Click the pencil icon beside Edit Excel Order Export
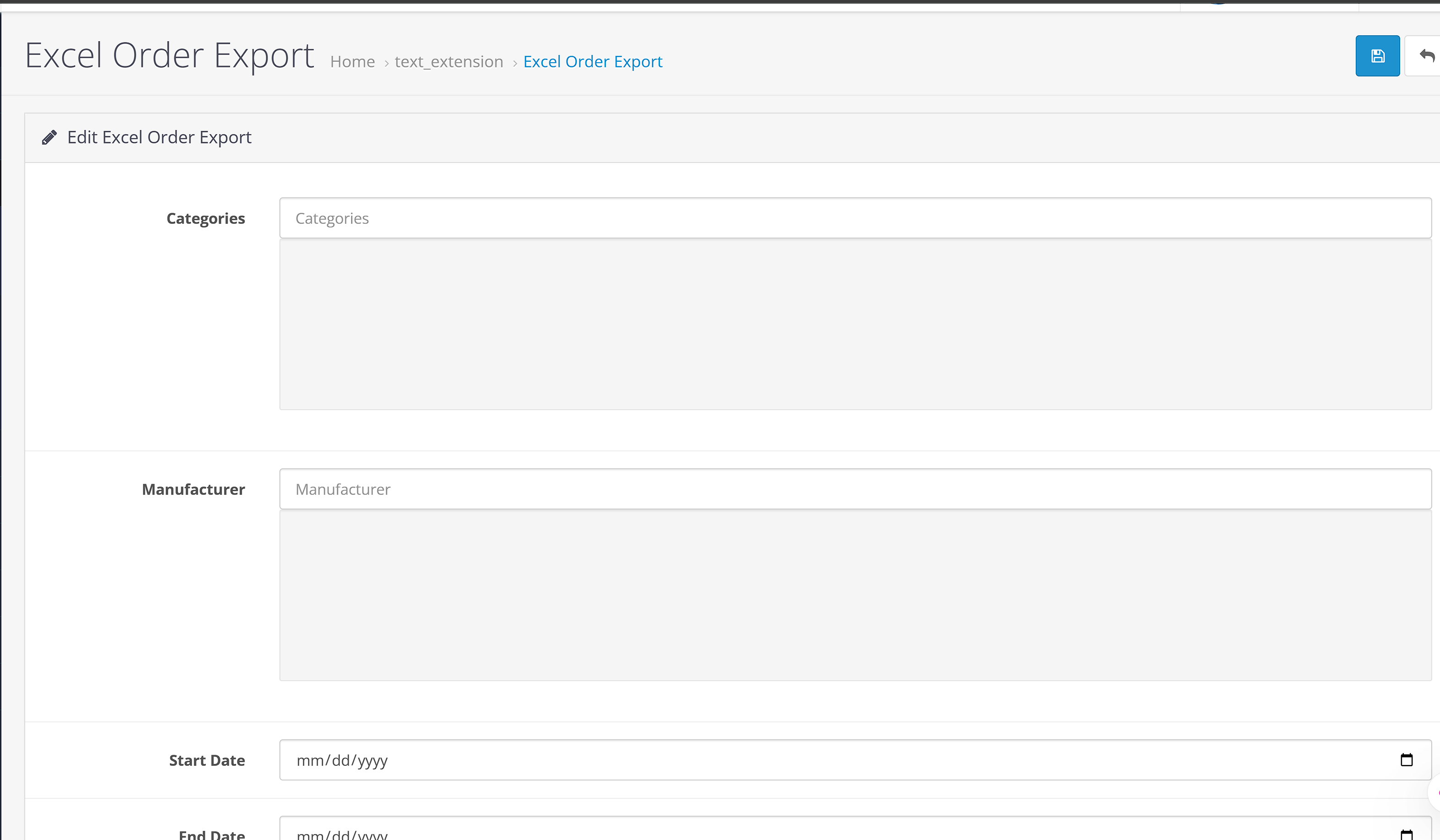The image size is (1440, 840). (49, 138)
